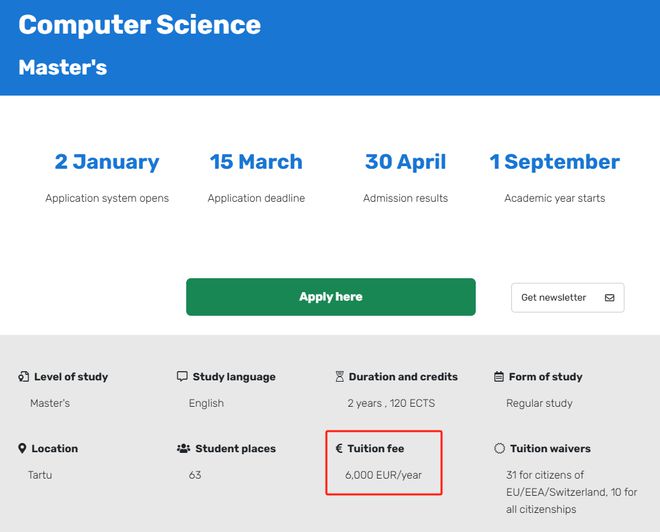Click the Master's subtitle in header
Viewport: 660px width, 532px height.
point(62,68)
